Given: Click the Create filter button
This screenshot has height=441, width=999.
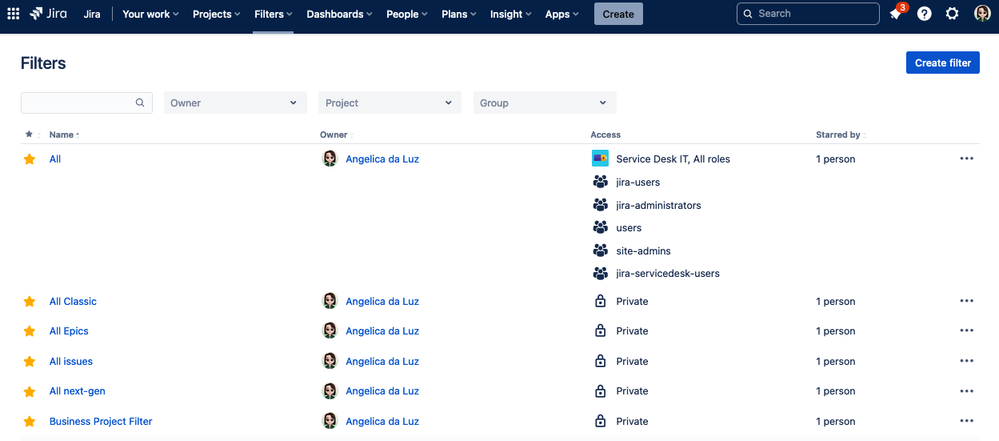Looking at the screenshot, I should (x=943, y=62).
